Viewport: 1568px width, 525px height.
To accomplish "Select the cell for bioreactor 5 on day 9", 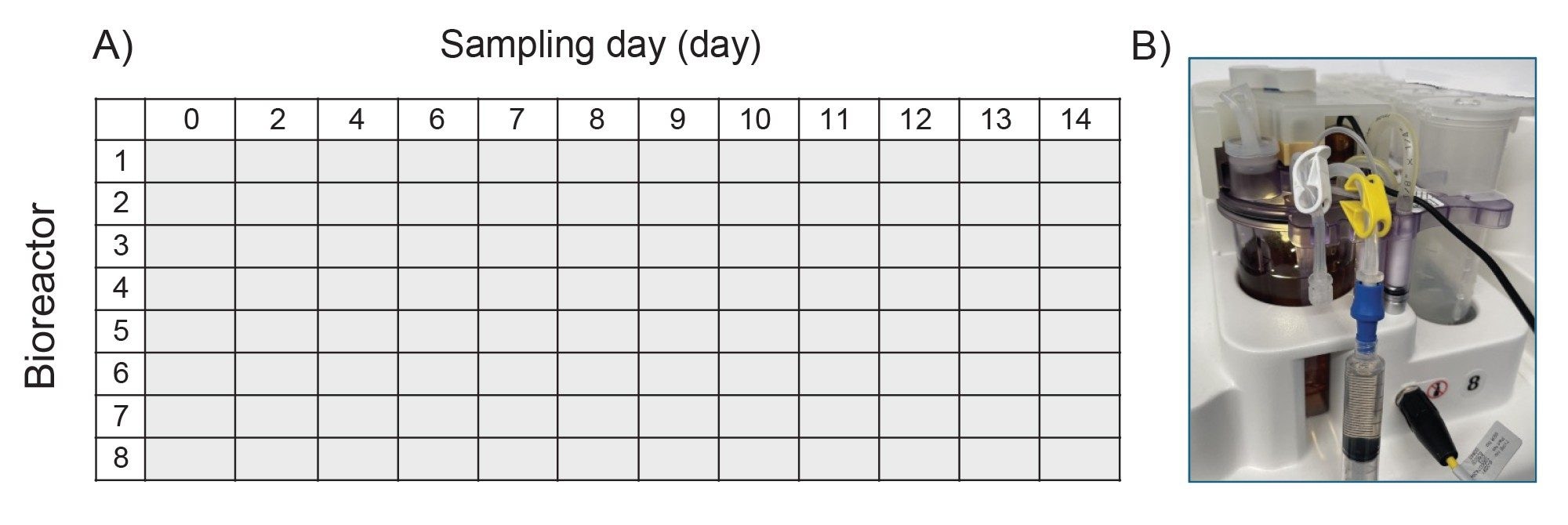I will coord(678,331).
